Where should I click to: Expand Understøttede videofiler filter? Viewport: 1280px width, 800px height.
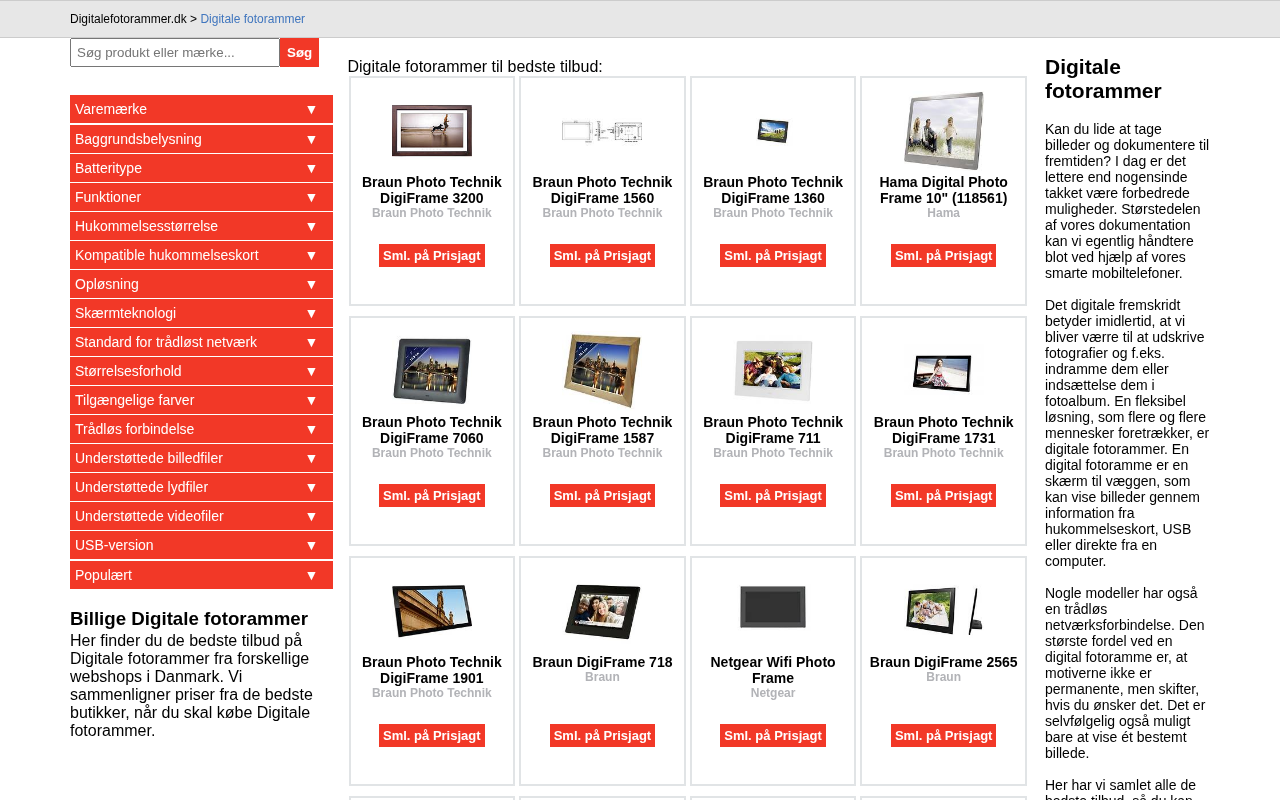coord(201,516)
